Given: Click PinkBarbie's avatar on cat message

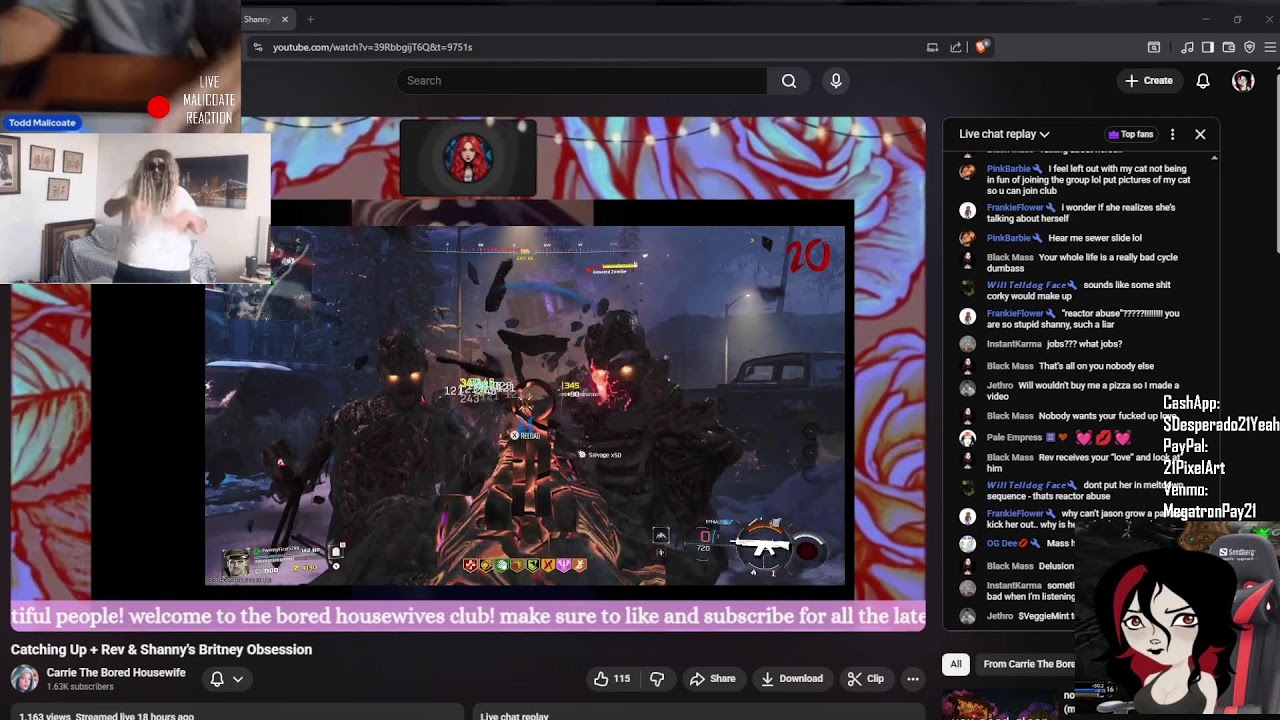Looking at the screenshot, I should click(x=967, y=170).
